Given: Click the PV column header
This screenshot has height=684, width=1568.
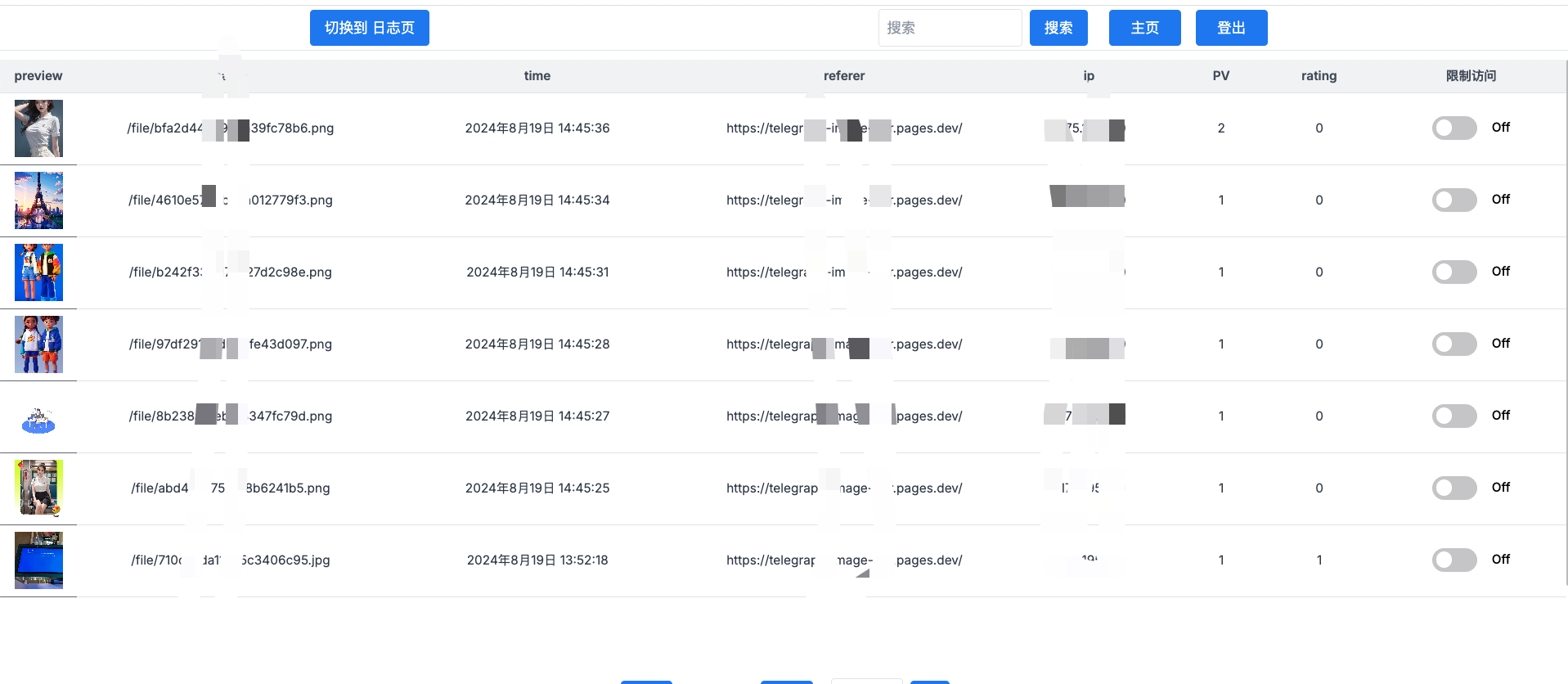Looking at the screenshot, I should [x=1220, y=76].
